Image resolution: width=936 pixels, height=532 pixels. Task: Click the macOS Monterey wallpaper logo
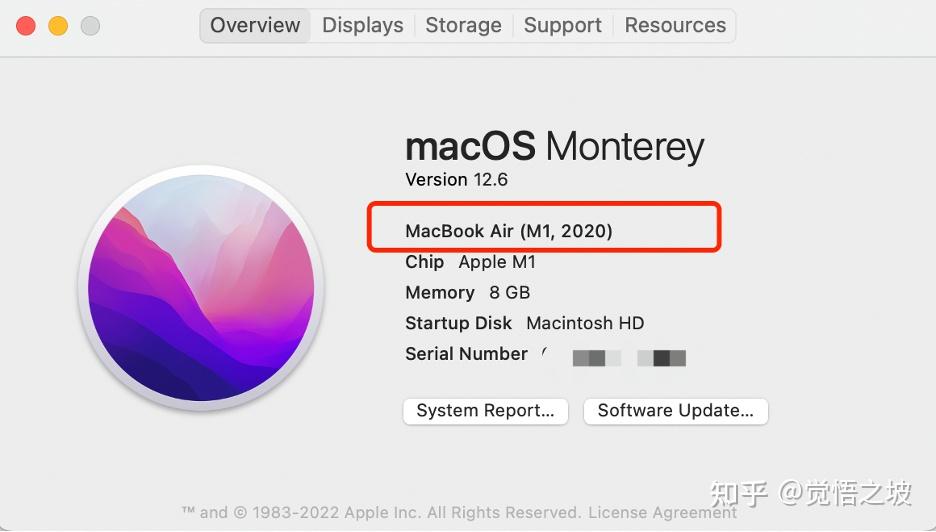(201, 288)
